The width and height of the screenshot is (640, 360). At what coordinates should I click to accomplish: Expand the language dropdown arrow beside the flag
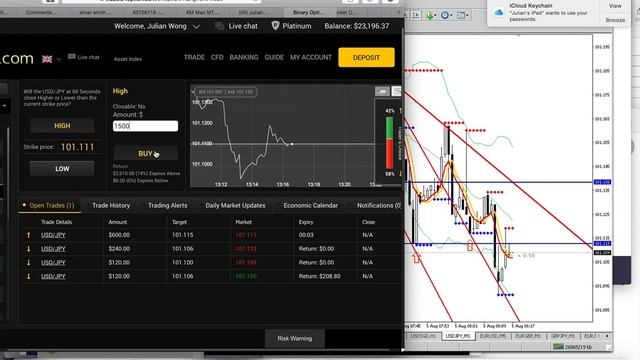coord(59,60)
